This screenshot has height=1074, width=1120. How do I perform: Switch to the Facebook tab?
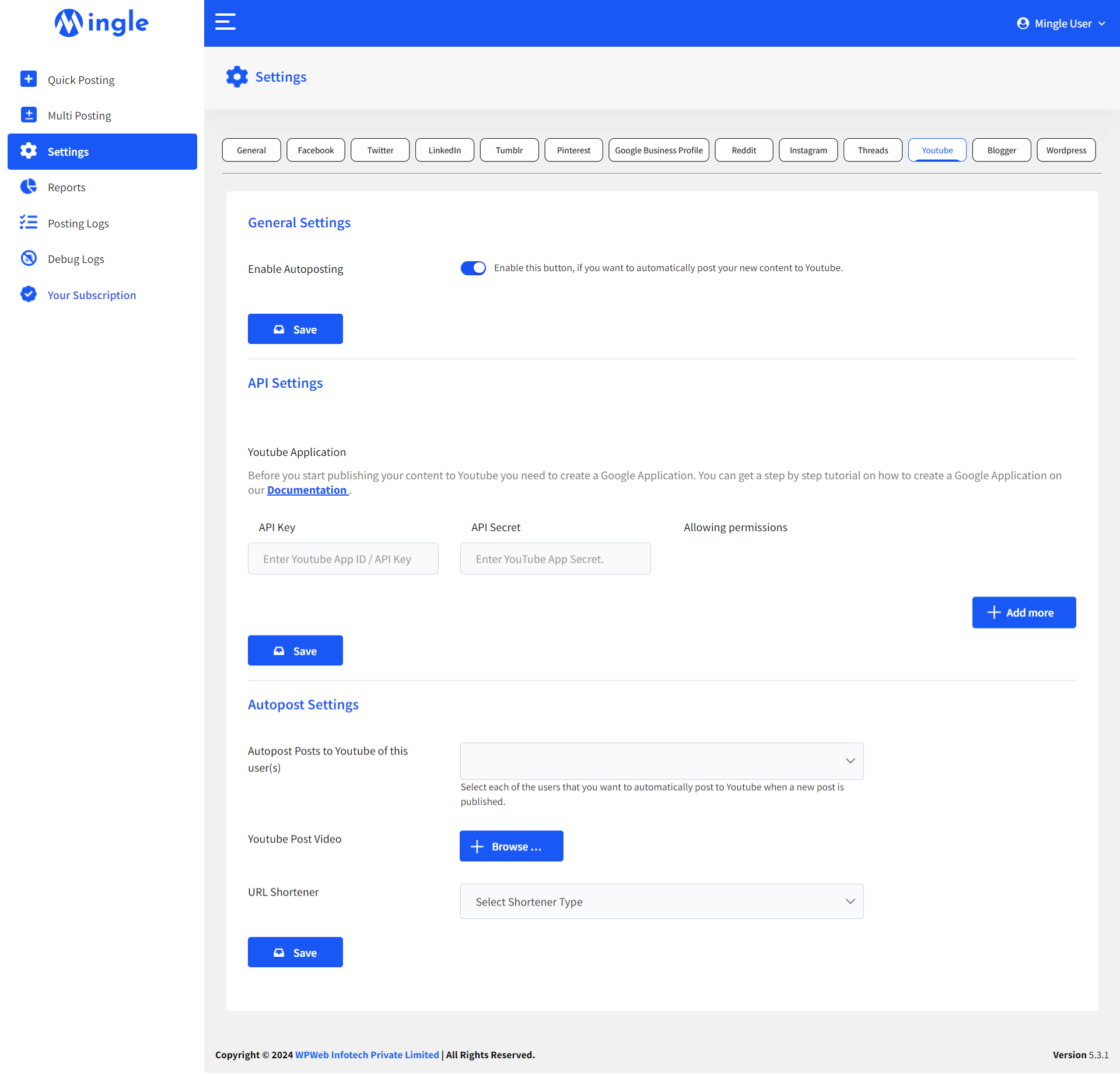point(316,150)
